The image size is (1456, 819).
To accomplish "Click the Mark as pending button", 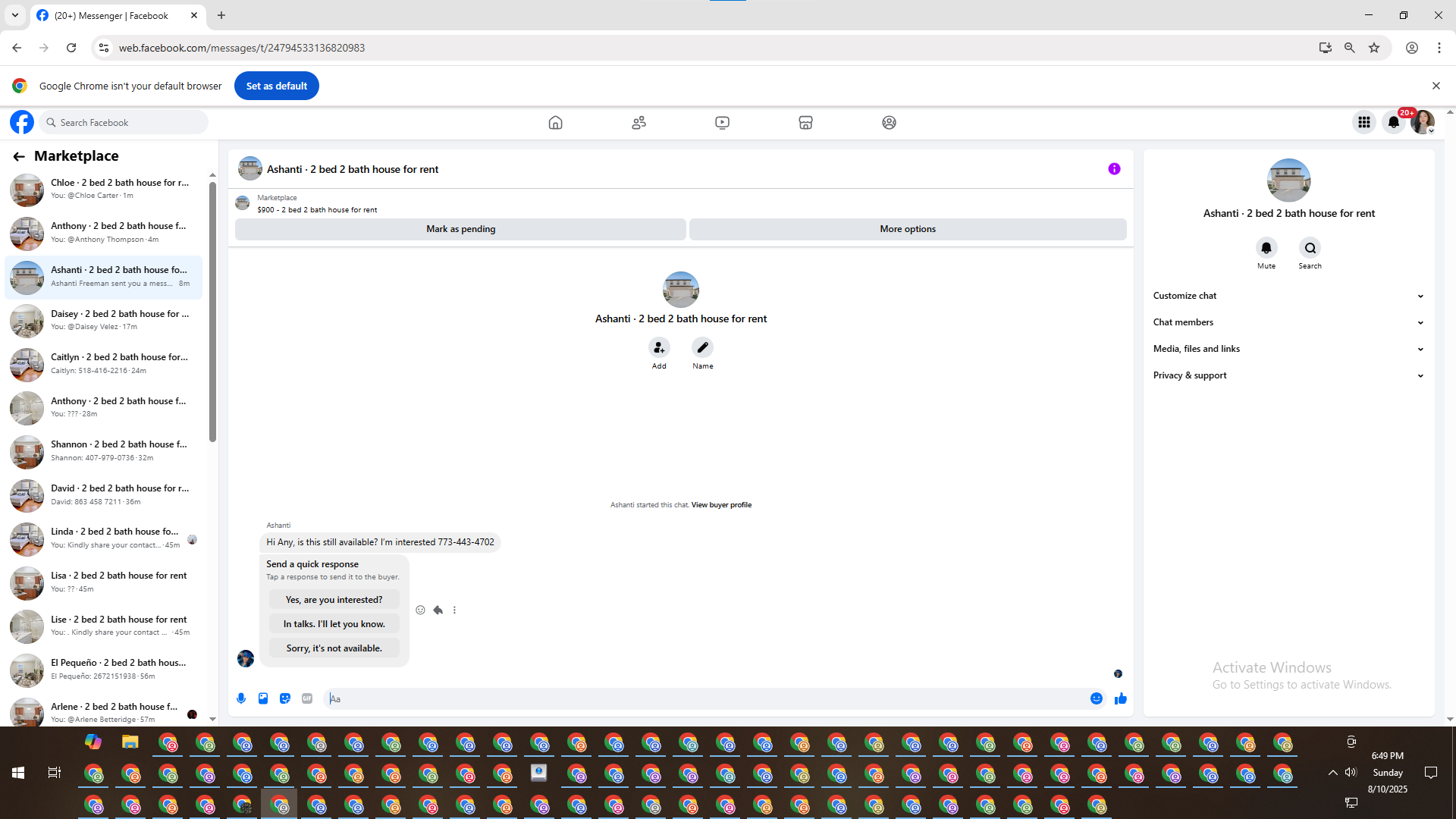I will tap(460, 229).
